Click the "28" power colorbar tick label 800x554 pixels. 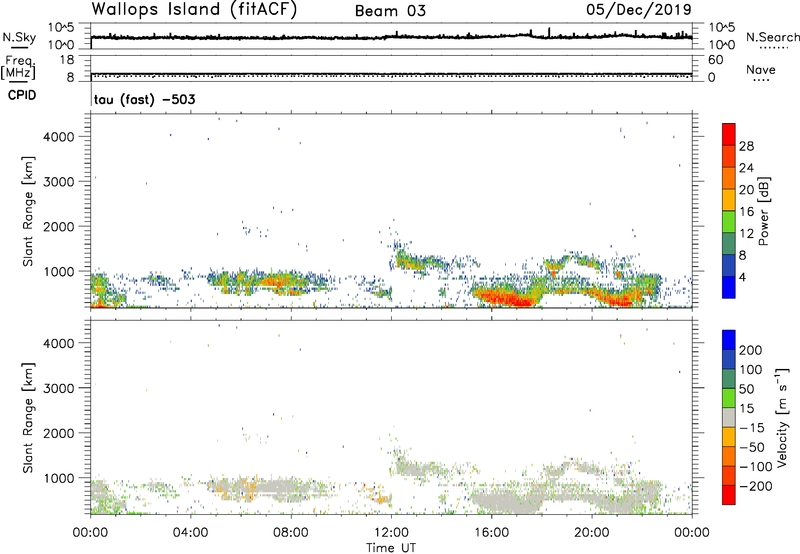coord(746,146)
